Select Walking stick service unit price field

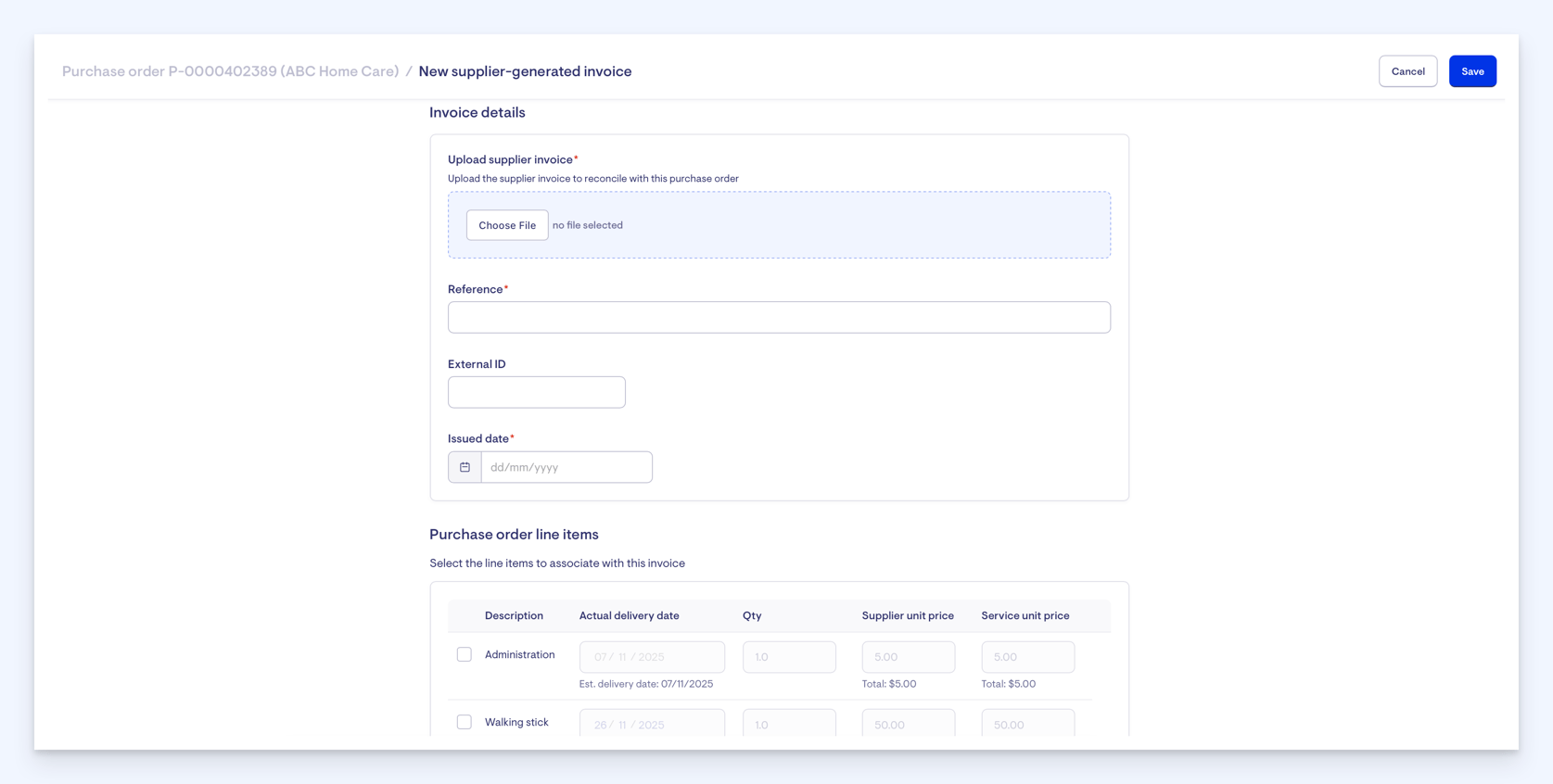(1028, 723)
